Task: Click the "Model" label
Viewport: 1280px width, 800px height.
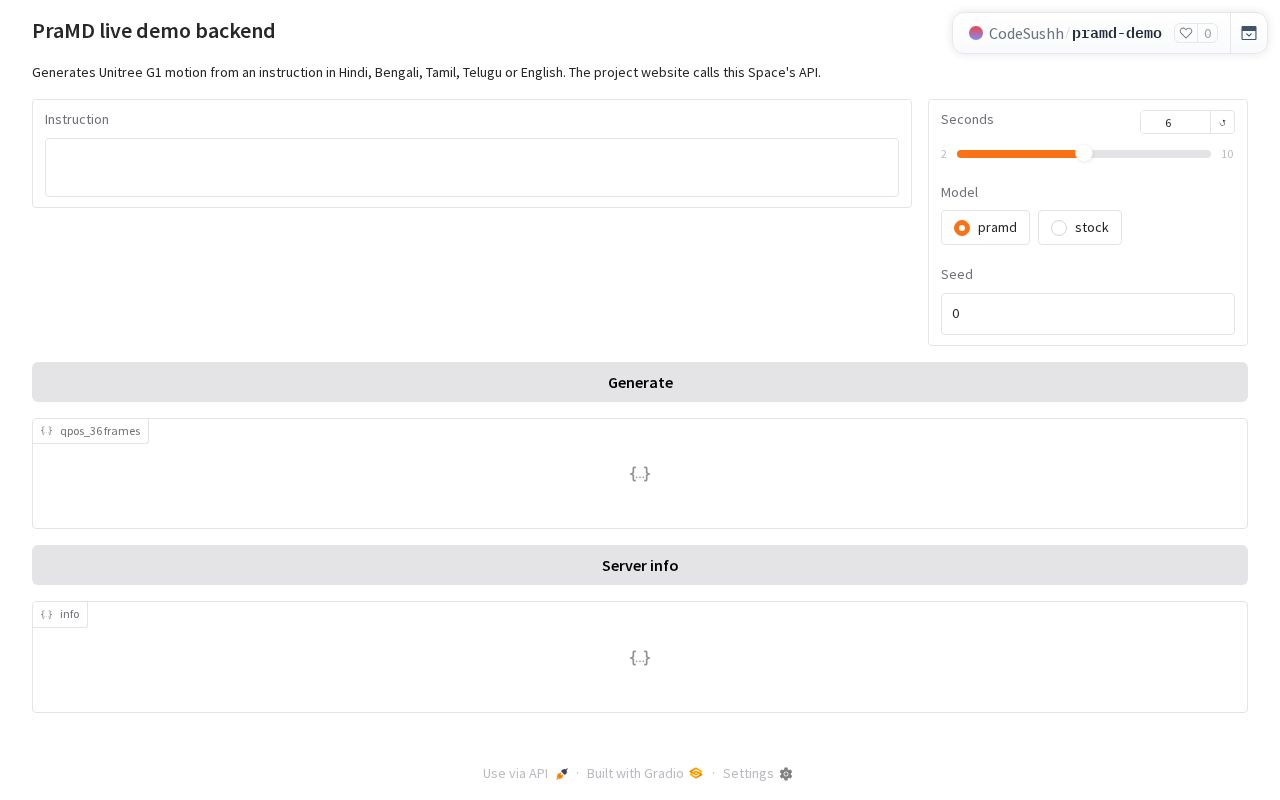Action: pyautogui.click(x=960, y=192)
